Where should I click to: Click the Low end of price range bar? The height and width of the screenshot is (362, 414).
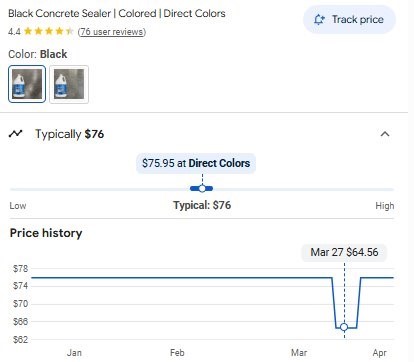click(x=18, y=206)
